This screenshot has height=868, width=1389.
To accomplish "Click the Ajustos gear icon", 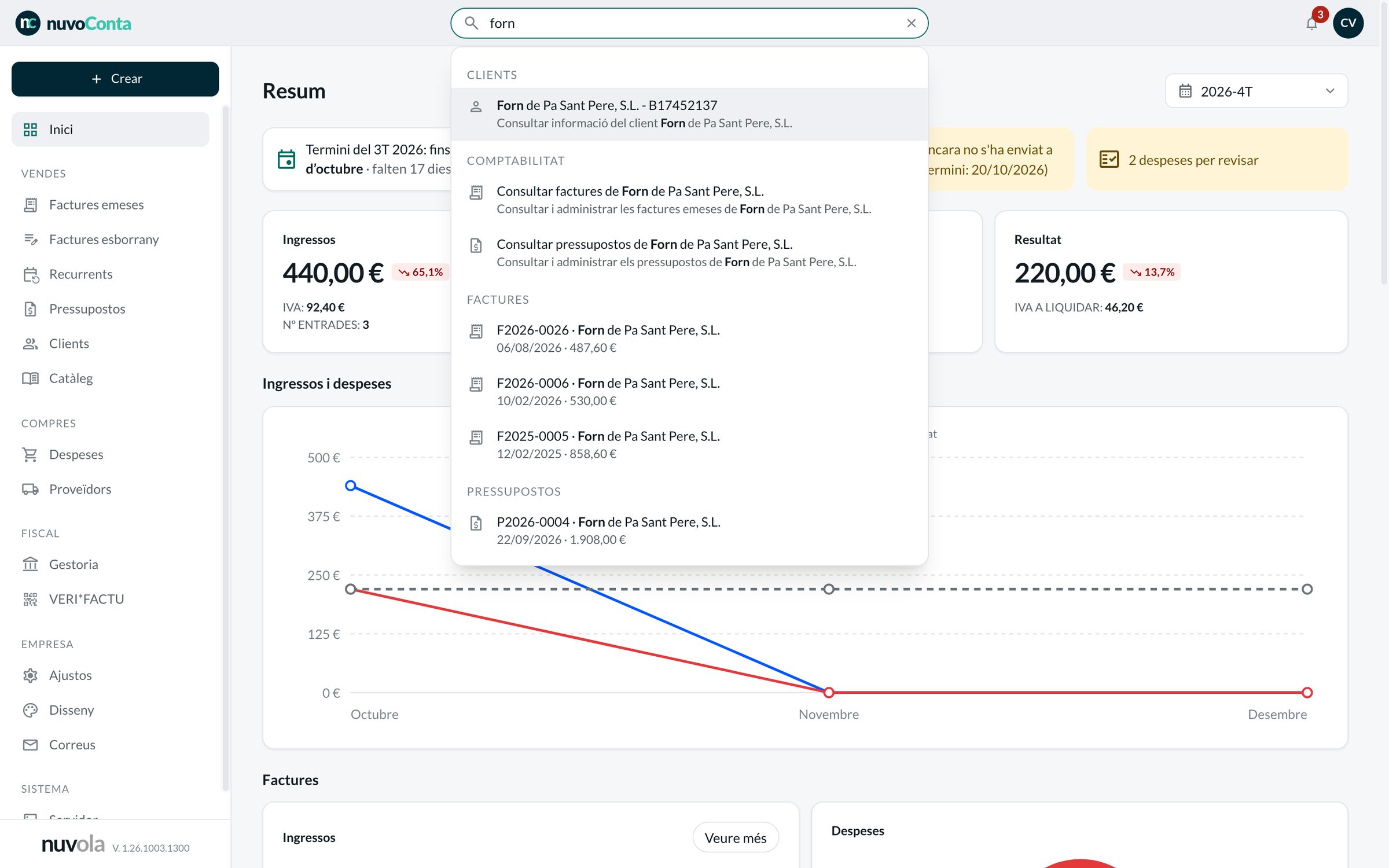I will [x=30, y=675].
